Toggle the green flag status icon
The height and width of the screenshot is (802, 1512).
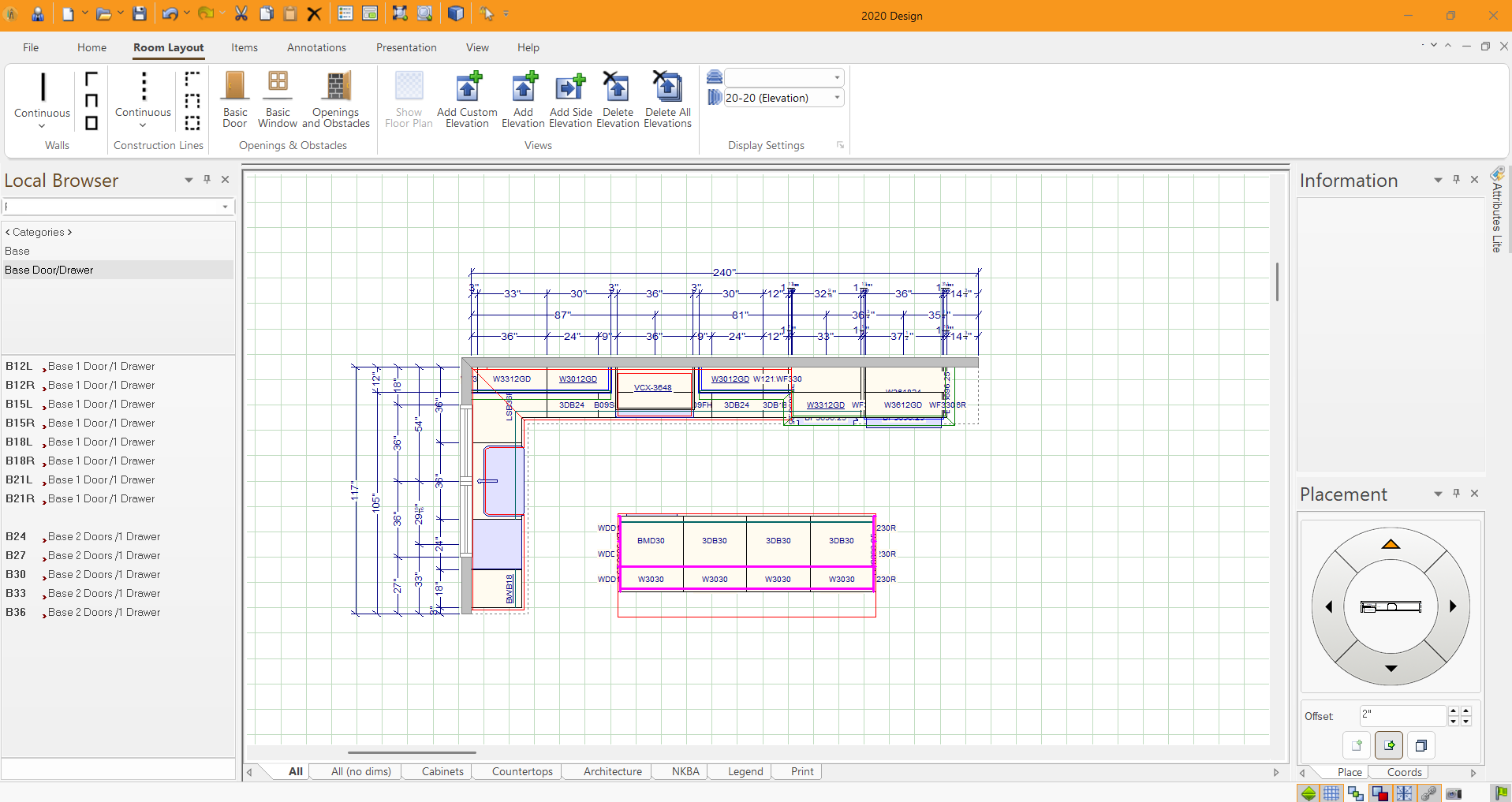tap(1502, 793)
